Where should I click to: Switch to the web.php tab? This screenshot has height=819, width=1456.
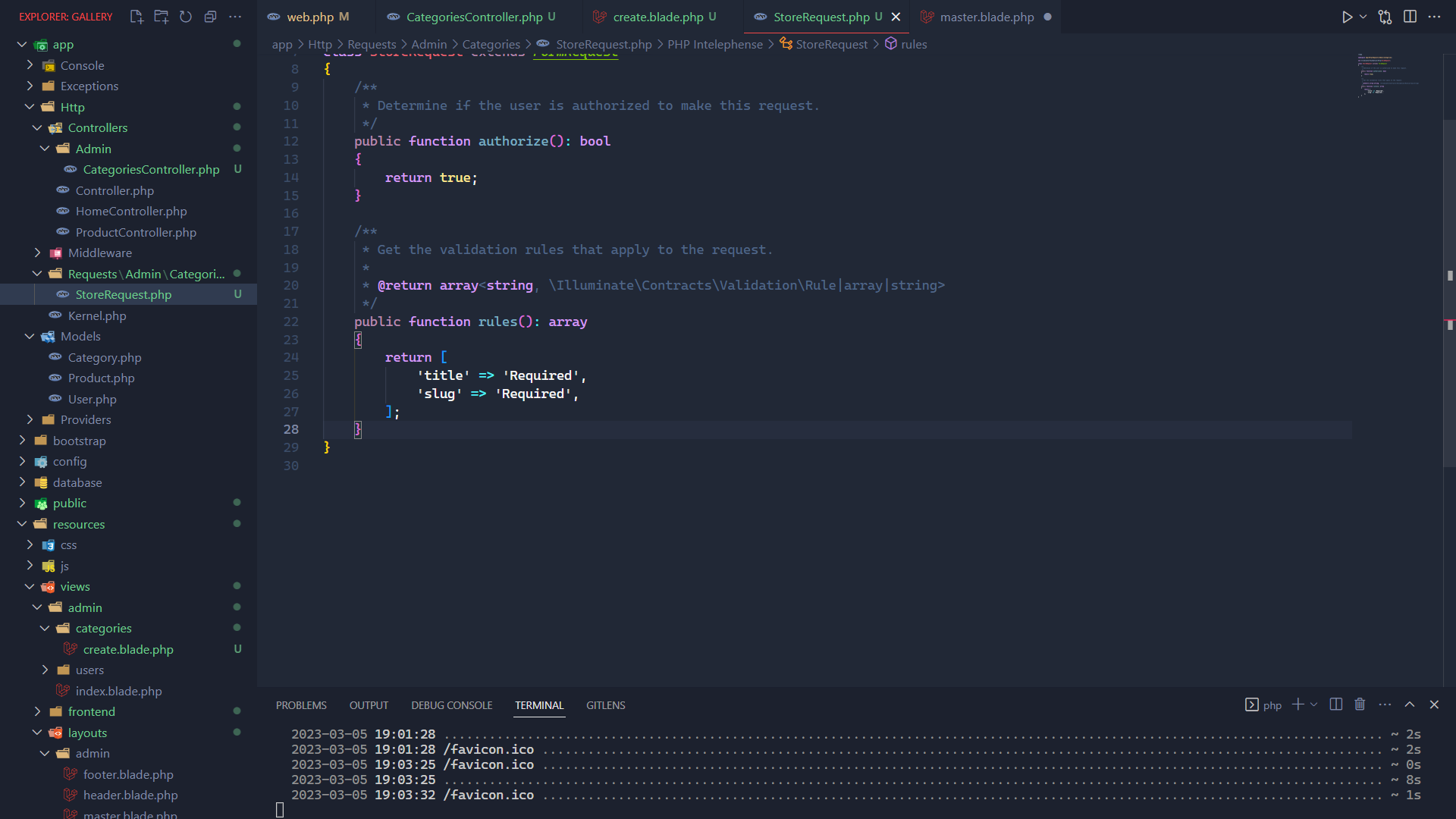(309, 17)
